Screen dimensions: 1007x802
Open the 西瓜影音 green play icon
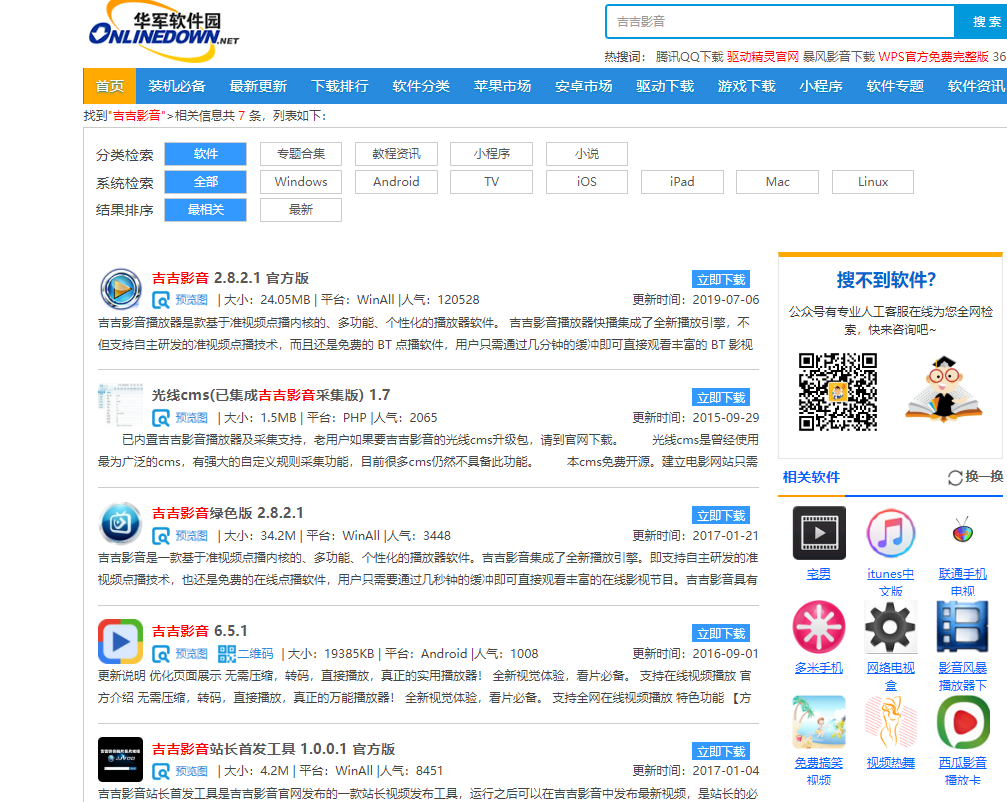(x=963, y=722)
